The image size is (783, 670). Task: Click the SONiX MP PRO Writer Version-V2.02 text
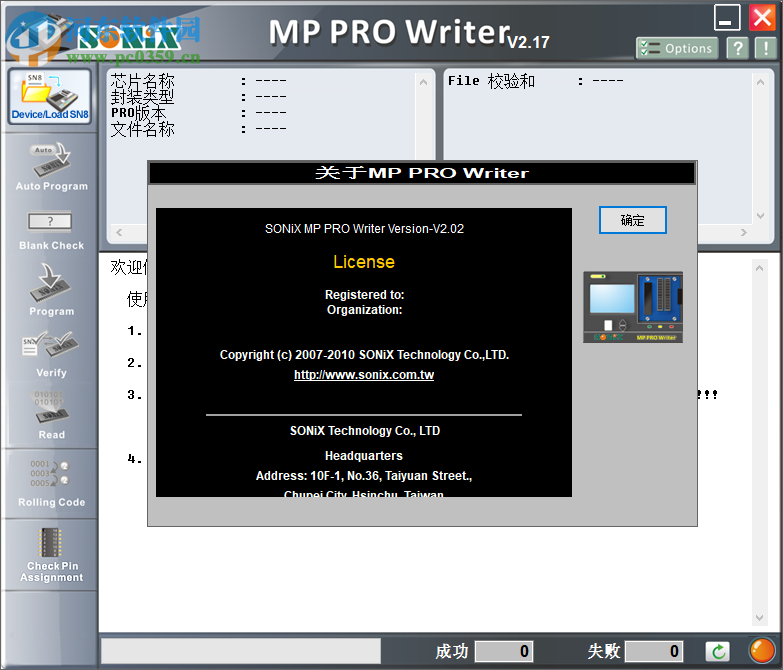tap(364, 229)
